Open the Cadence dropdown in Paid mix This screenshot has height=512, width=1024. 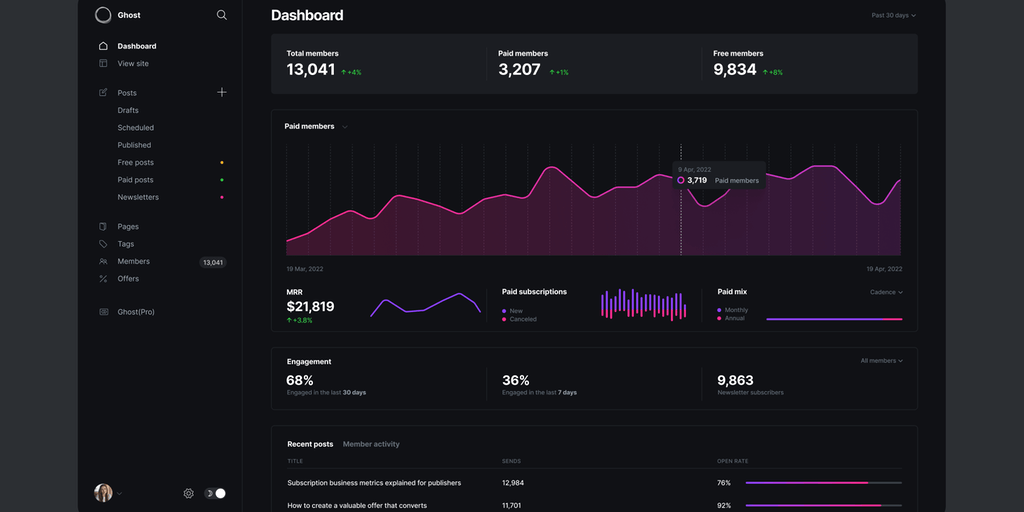tap(886, 292)
